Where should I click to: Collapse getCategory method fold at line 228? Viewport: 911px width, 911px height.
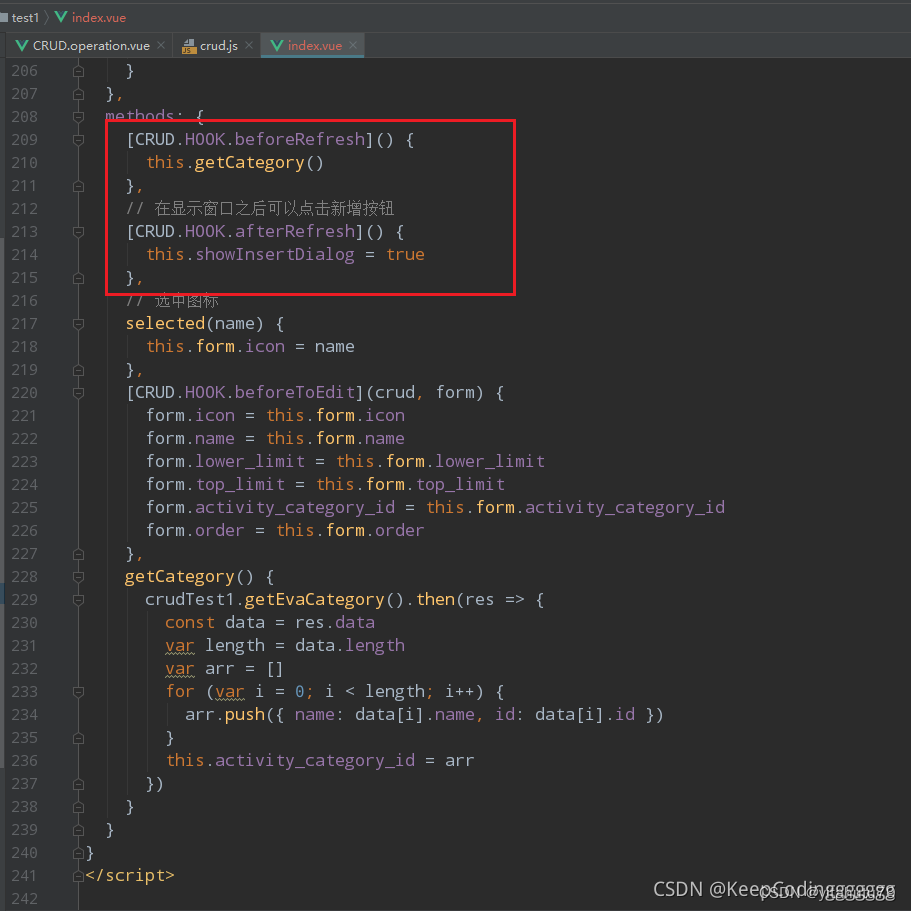coord(78,577)
